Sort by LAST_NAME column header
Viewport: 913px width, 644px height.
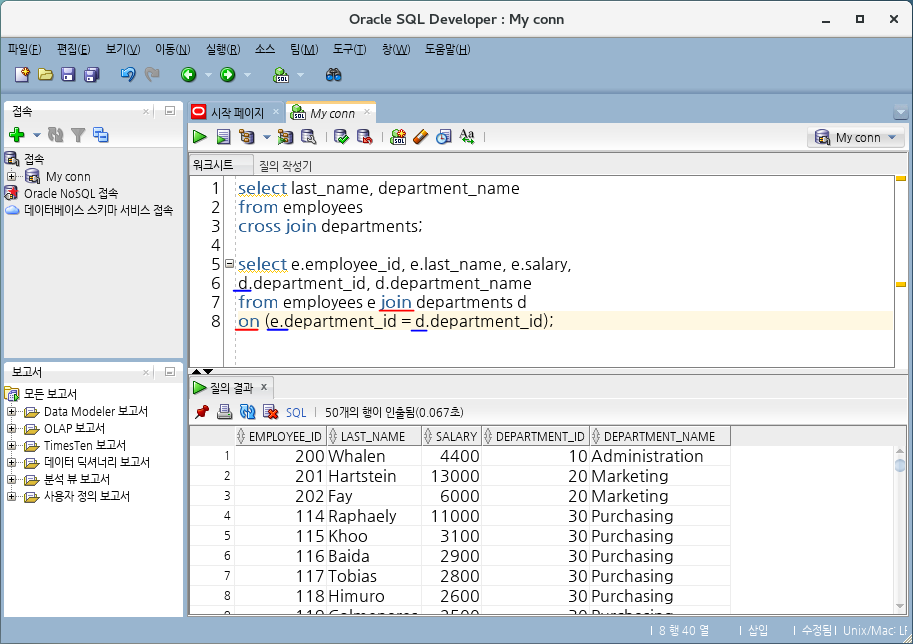(x=373, y=436)
